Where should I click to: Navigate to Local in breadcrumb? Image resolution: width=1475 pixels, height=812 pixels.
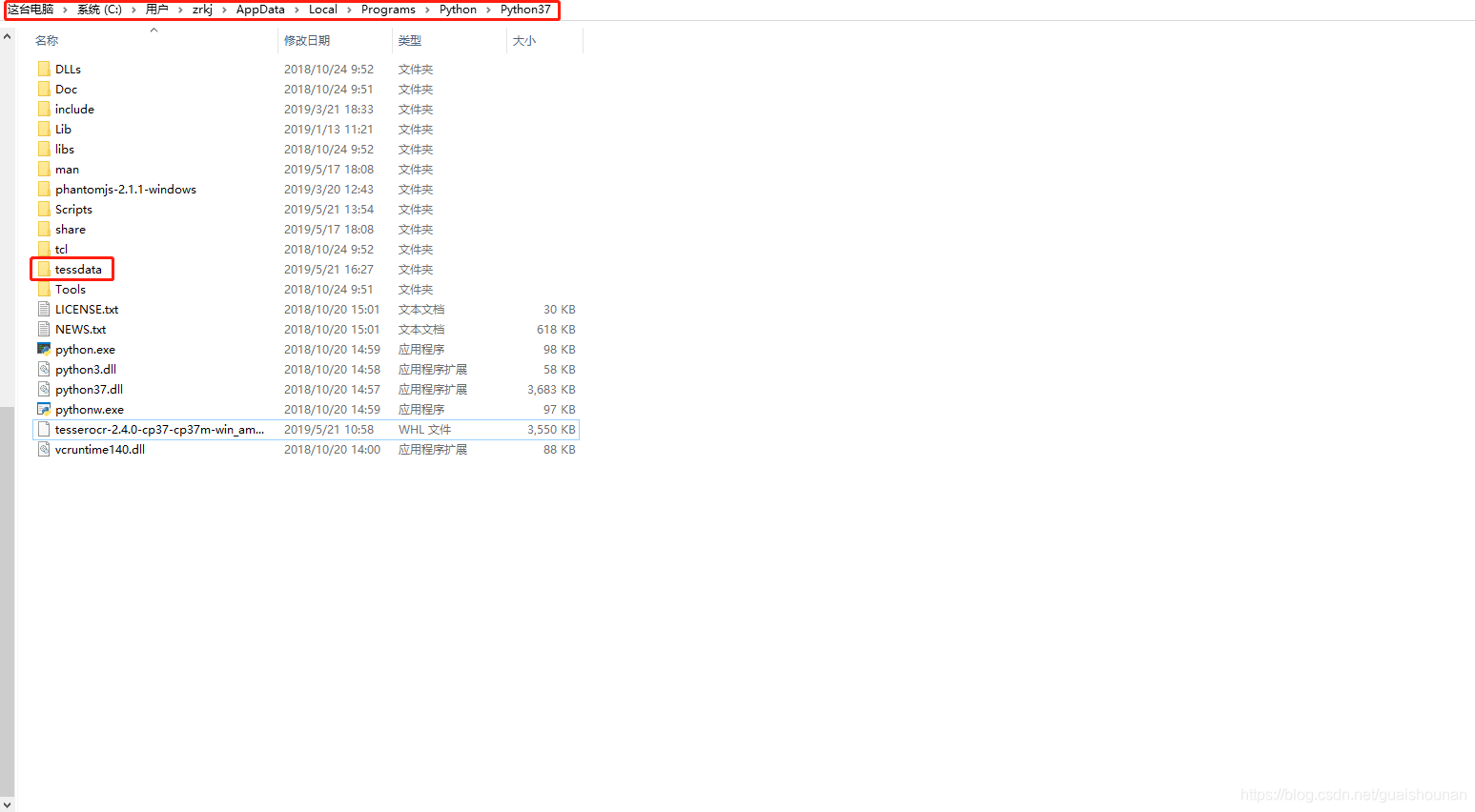[x=323, y=10]
